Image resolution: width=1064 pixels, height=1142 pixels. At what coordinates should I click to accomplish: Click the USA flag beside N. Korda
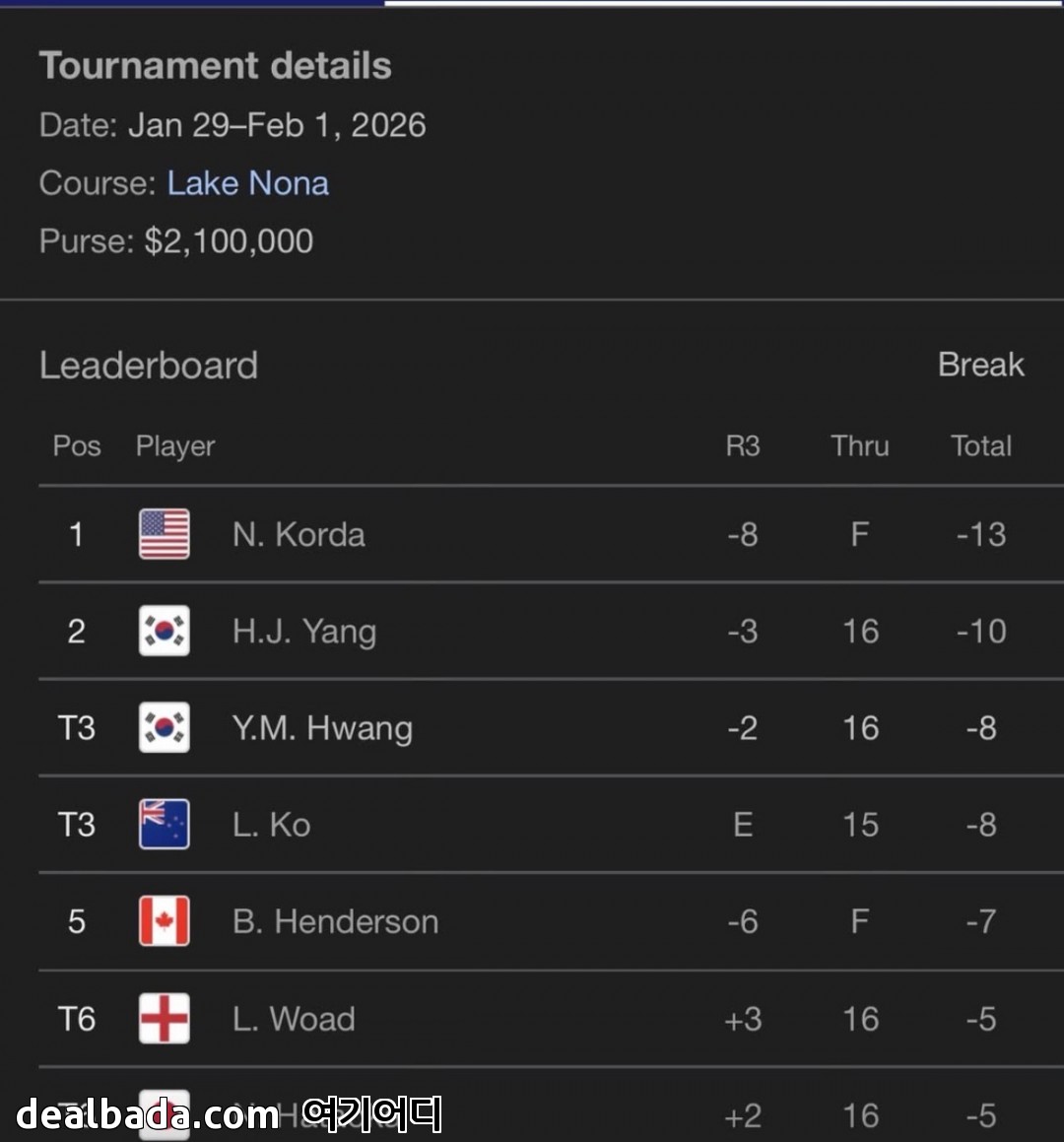(165, 534)
